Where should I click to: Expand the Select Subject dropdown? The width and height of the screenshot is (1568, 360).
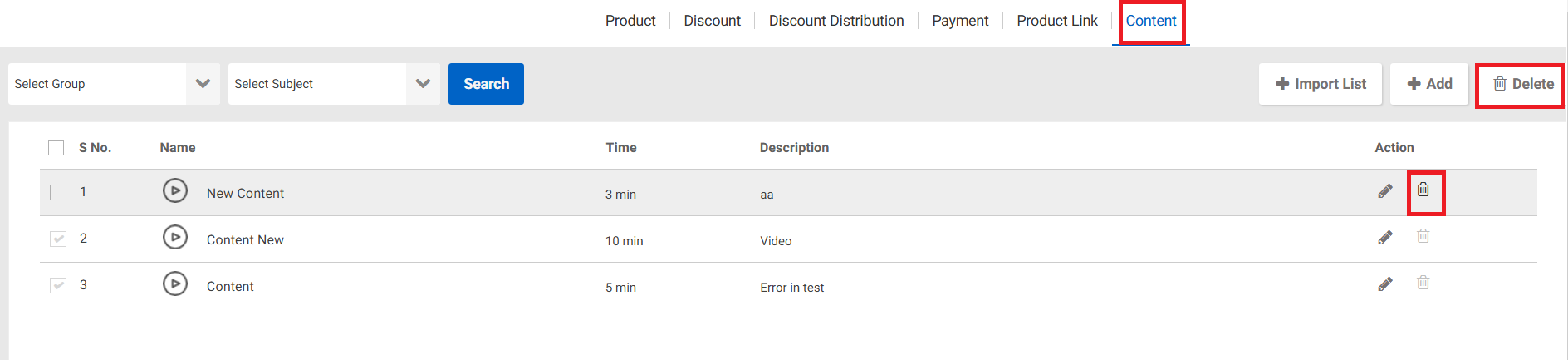click(334, 84)
